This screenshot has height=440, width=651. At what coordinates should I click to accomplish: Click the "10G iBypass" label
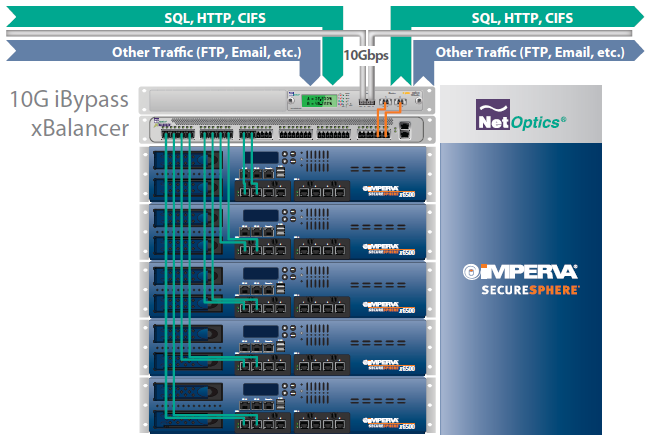coord(69,100)
